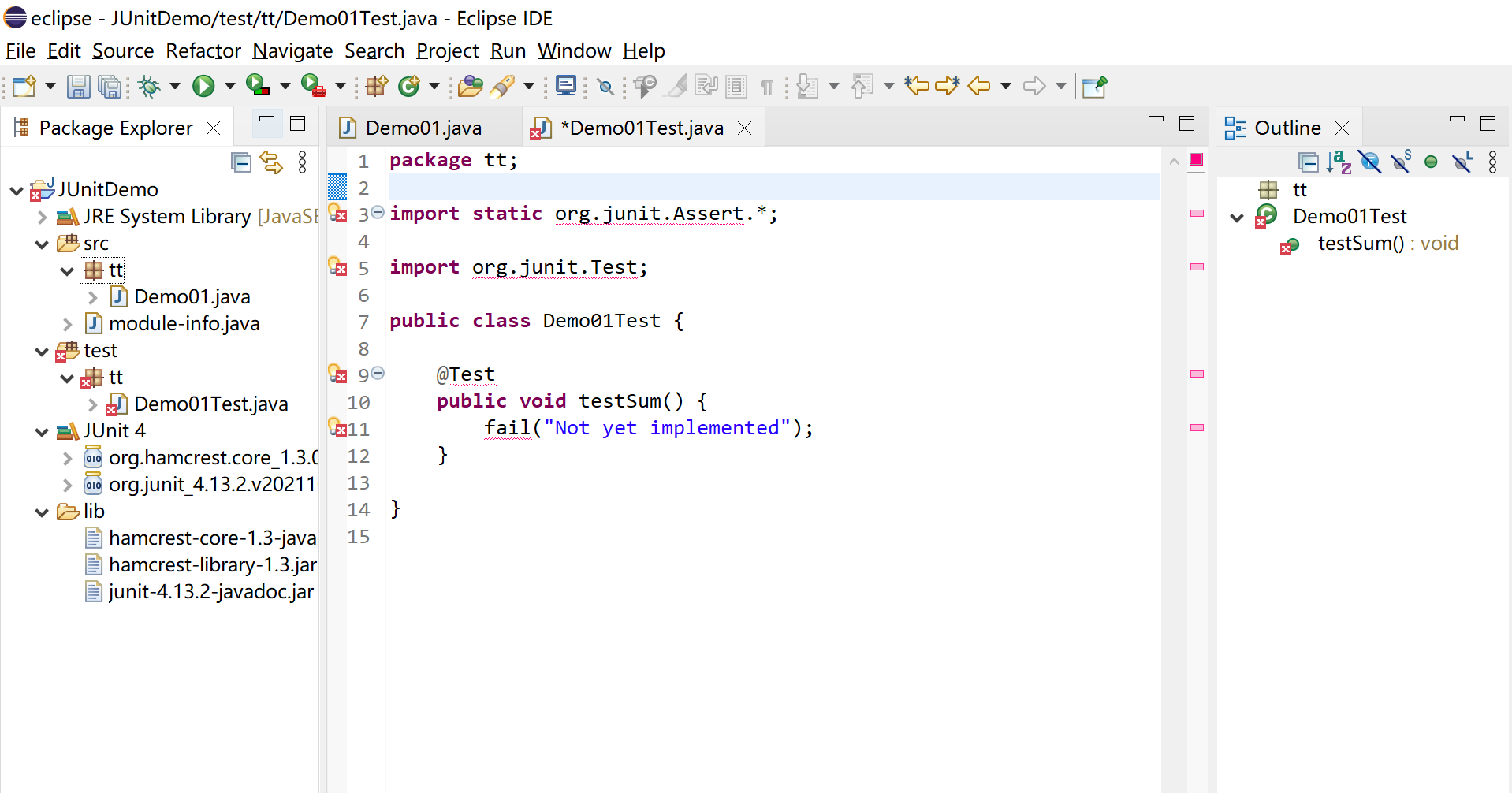Collapse the src folder node
1512x793 pixels.
[42, 244]
